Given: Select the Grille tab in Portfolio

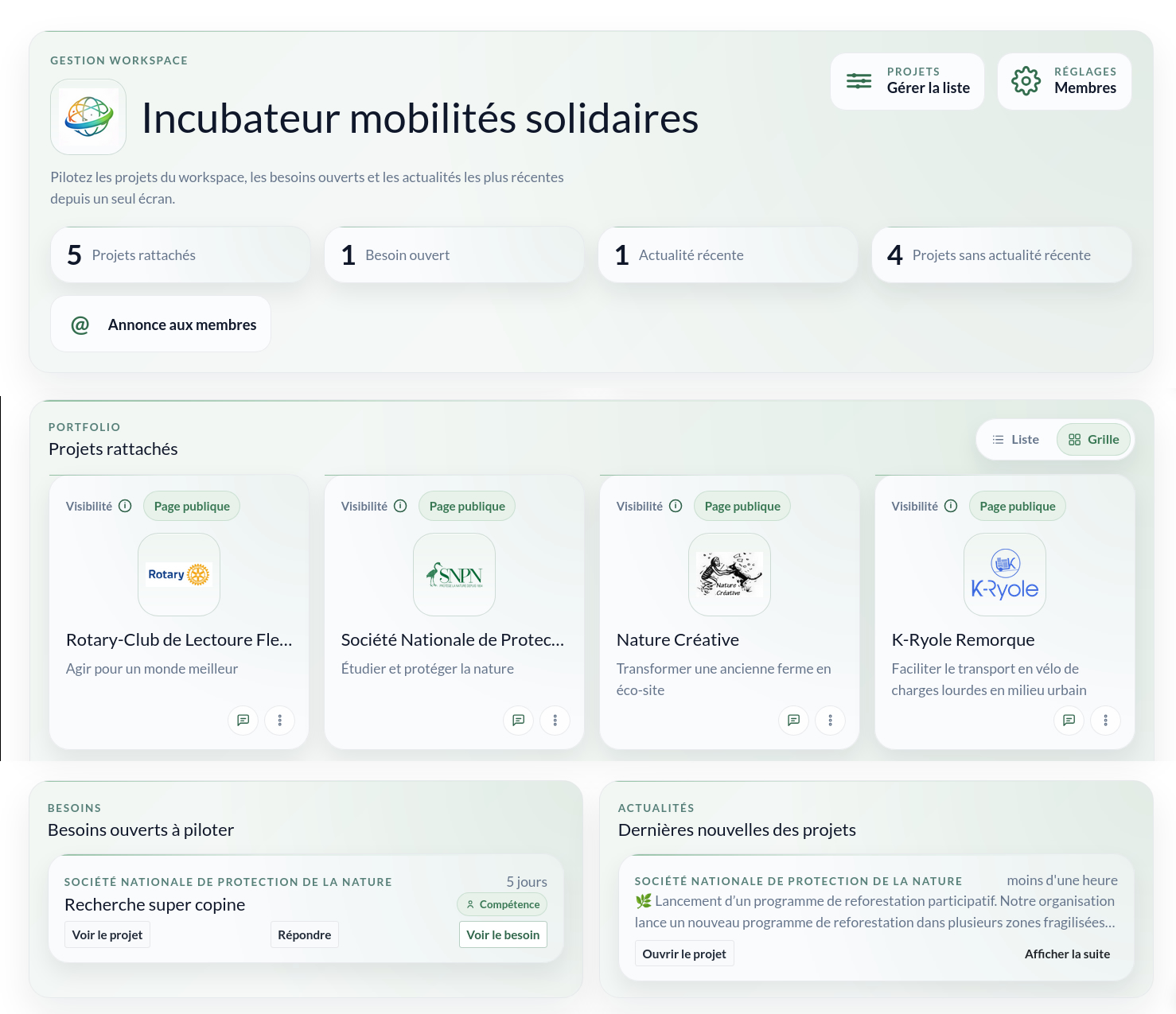Looking at the screenshot, I should pos(1093,439).
